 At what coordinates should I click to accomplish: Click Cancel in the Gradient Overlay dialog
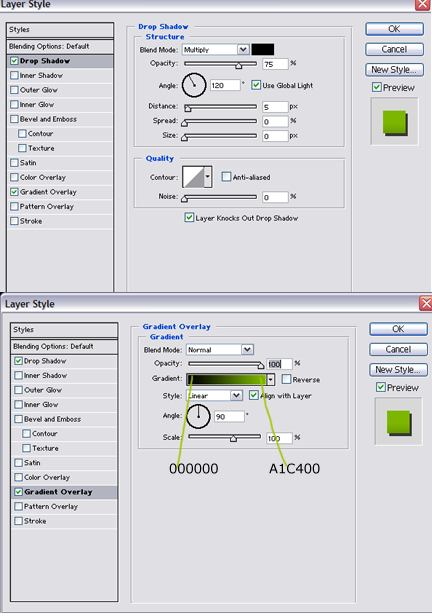(398, 350)
